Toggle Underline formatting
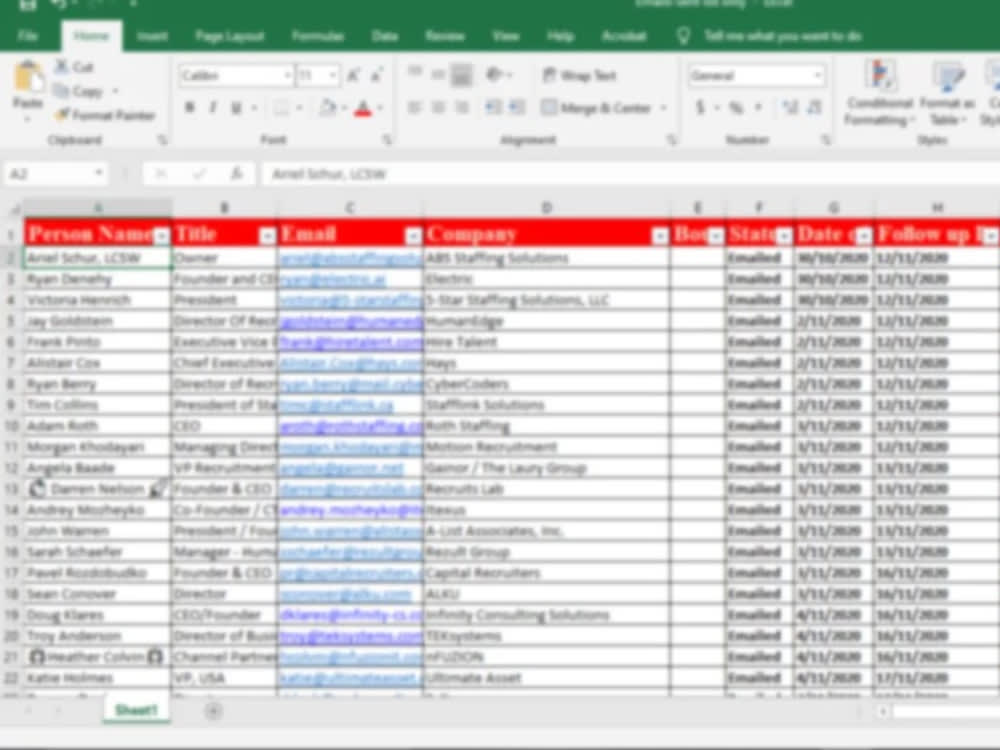 point(236,108)
